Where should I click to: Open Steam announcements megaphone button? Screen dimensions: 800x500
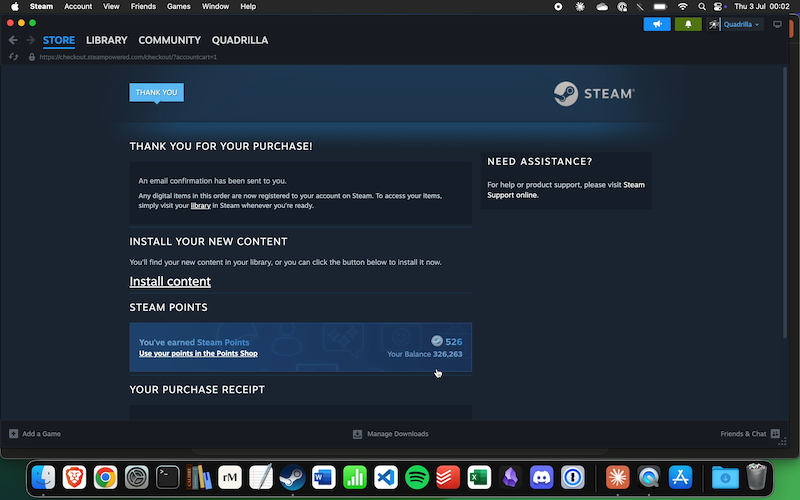point(657,24)
